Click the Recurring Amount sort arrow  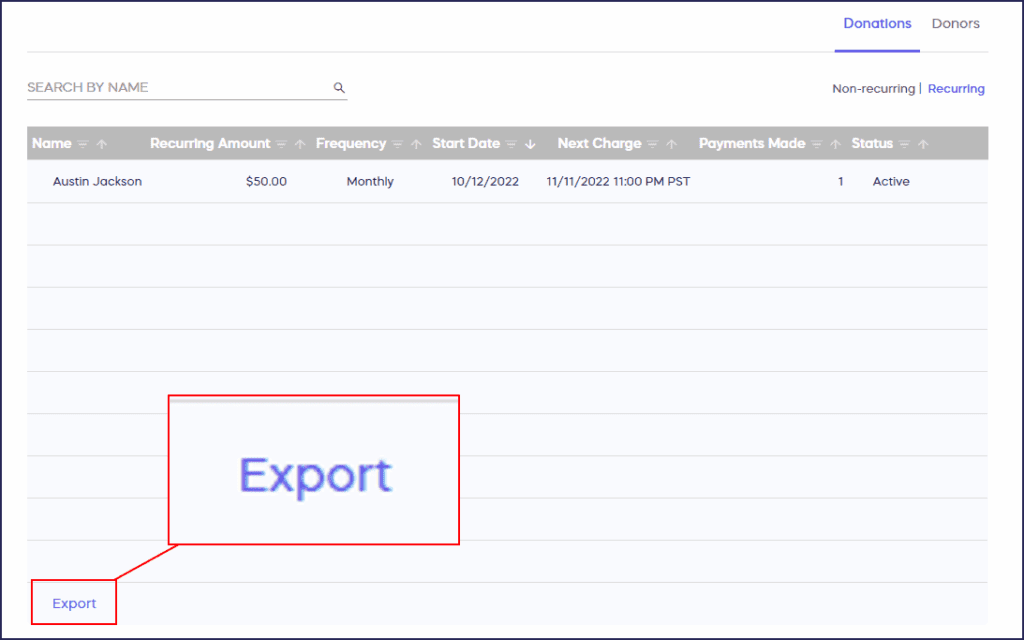tap(301, 144)
